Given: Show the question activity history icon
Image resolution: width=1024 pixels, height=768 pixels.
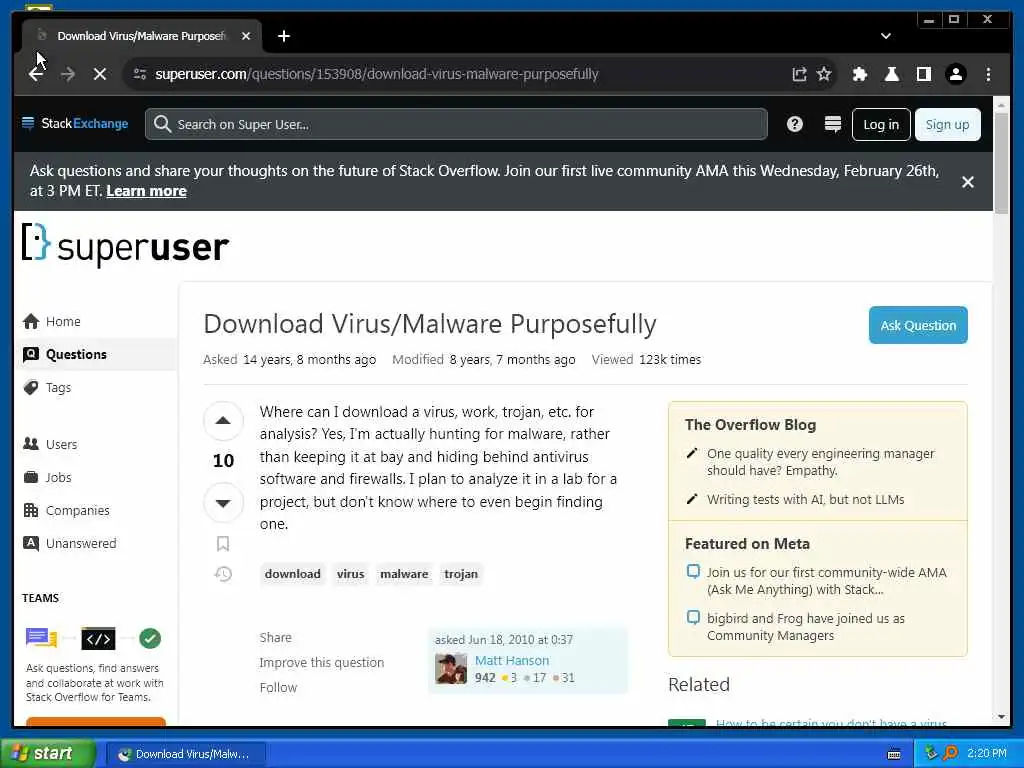Looking at the screenshot, I should tap(223, 574).
